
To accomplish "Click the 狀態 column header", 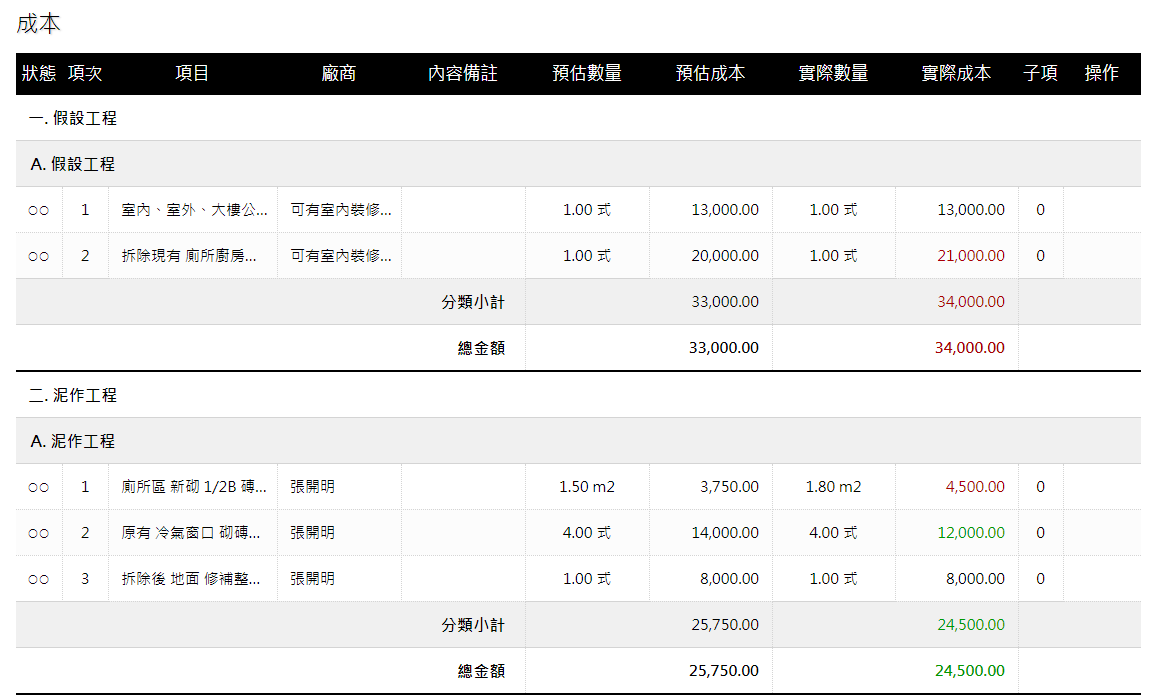I will pyautogui.click(x=39, y=73).
